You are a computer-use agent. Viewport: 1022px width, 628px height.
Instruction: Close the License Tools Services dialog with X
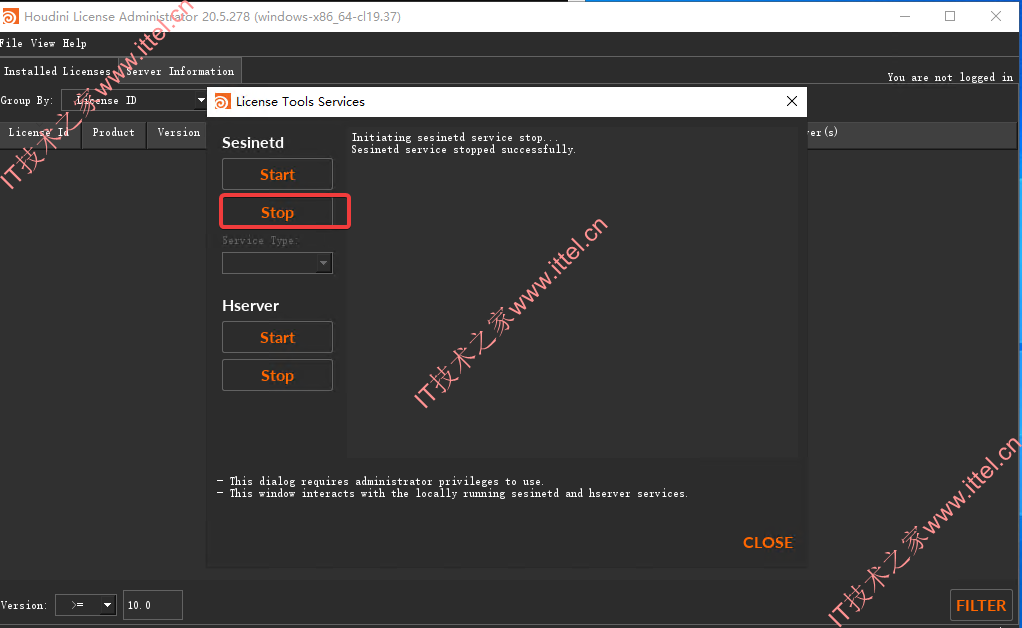tap(791, 101)
